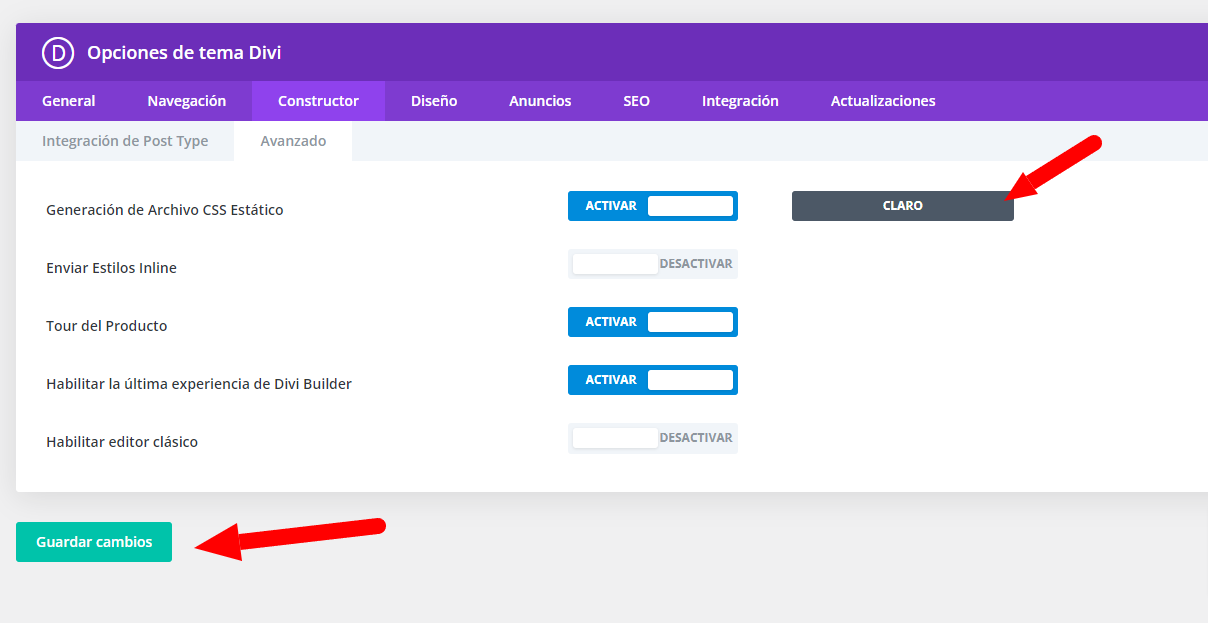
Task: Switch to the Navegación tab
Action: (x=187, y=101)
